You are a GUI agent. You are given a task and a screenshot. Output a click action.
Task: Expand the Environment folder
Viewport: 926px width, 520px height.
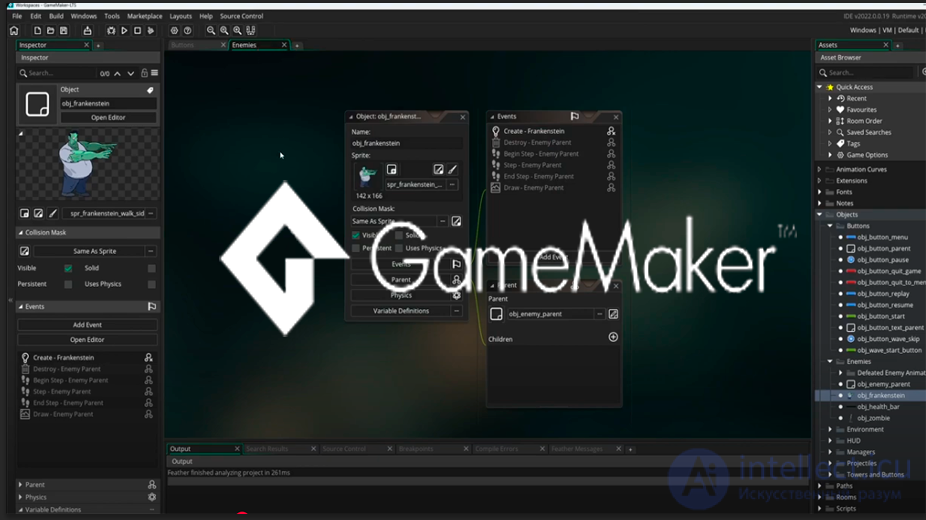830,430
